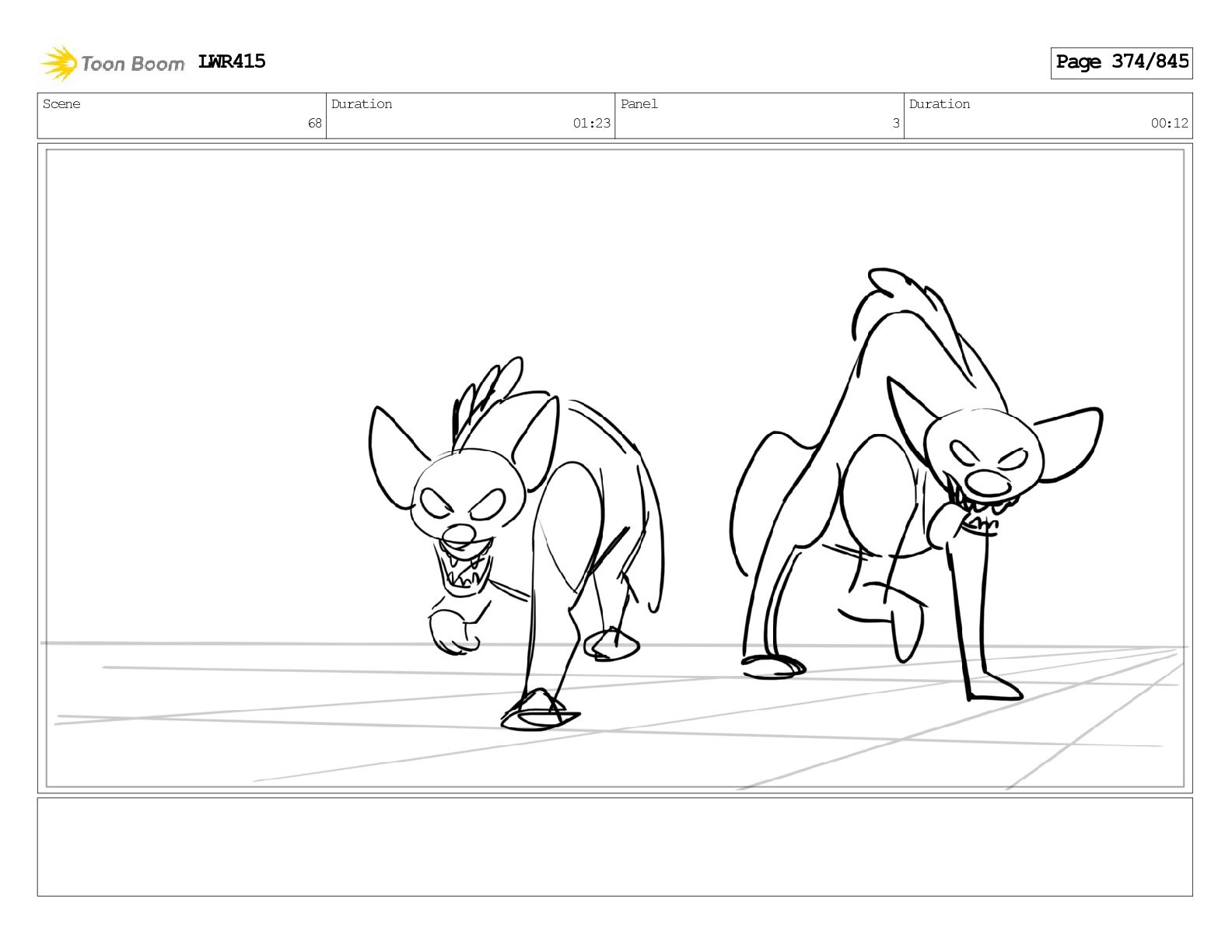1232x952 pixels.
Task: Select the scene duration value 01:23
Action: [592, 123]
